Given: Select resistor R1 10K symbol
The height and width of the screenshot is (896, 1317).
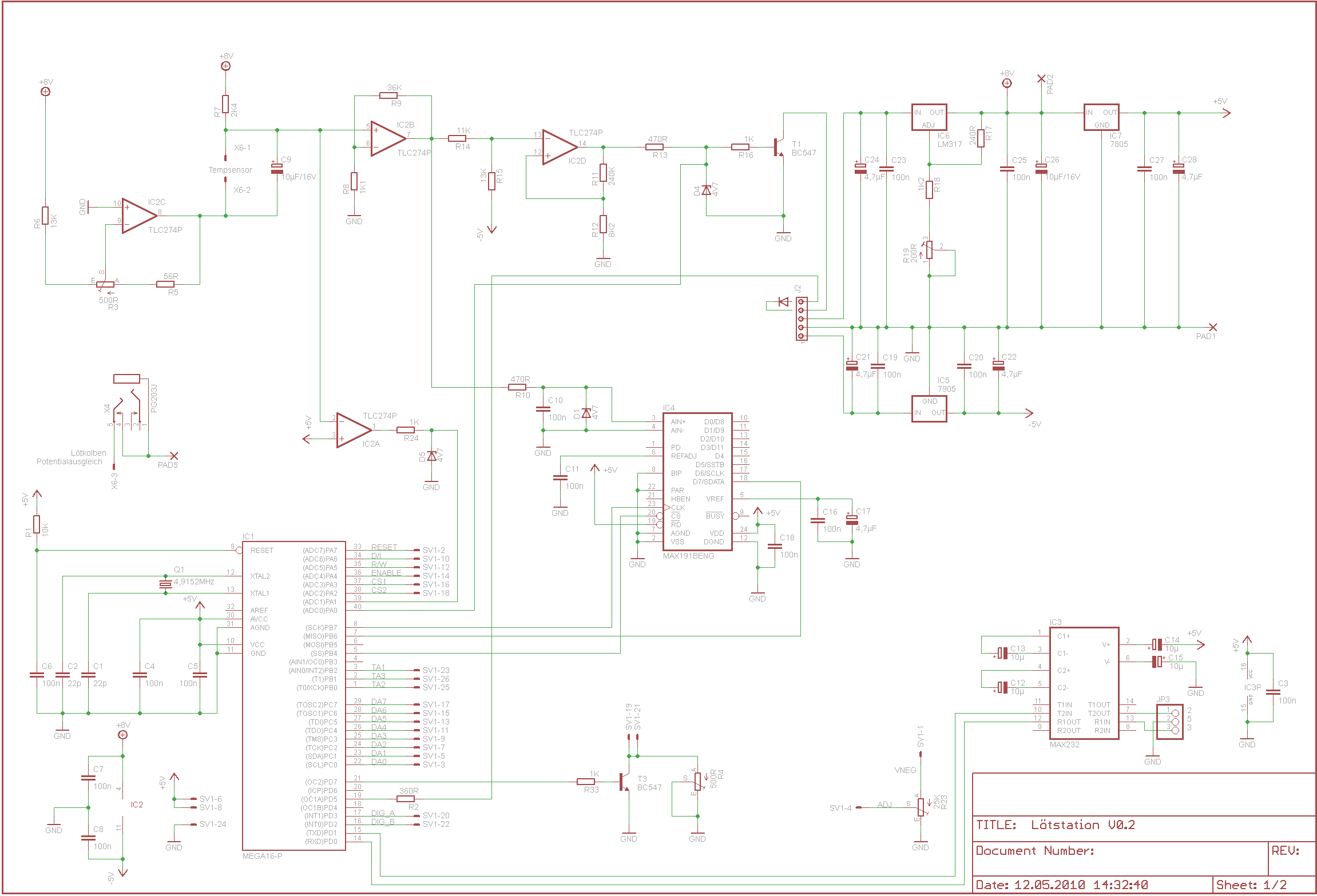Looking at the screenshot, I should (x=37, y=524).
